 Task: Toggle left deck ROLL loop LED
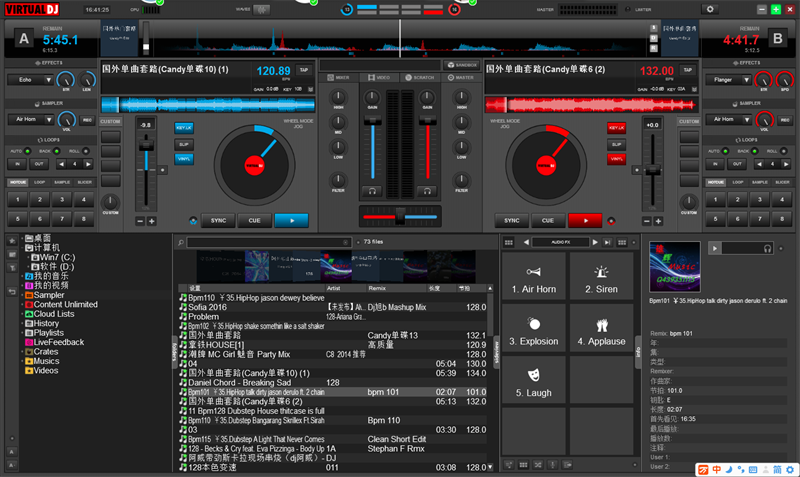(x=86, y=151)
